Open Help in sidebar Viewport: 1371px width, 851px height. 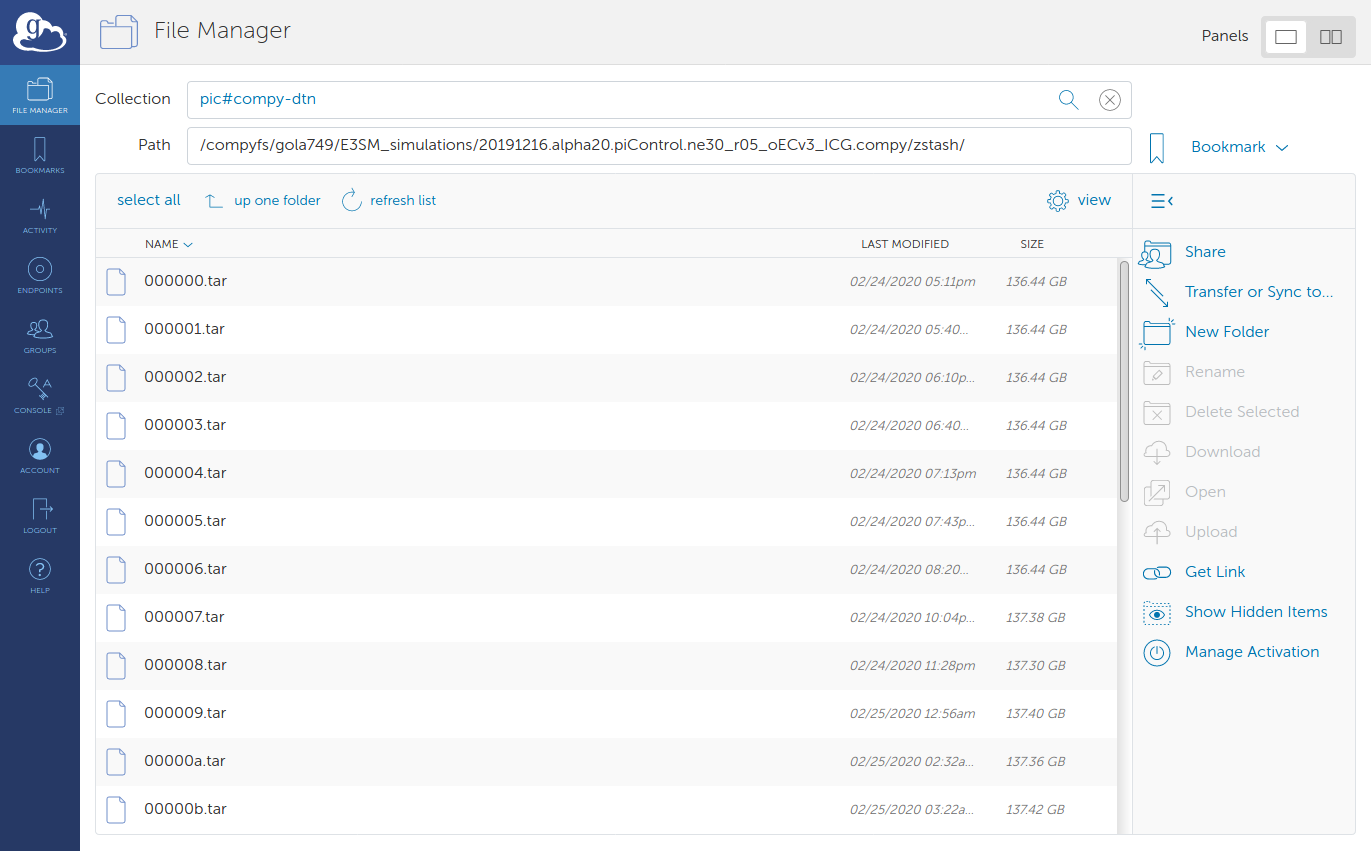click(40, 576)
